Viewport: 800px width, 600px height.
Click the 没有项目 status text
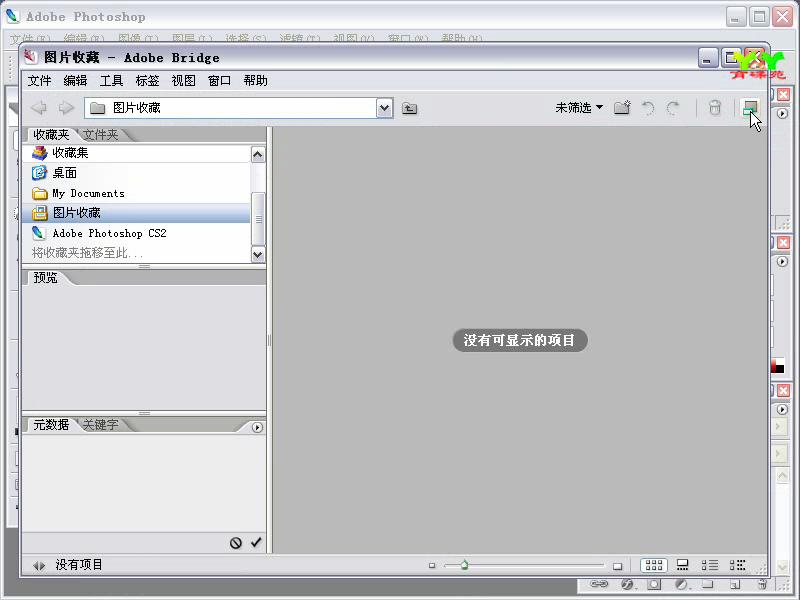click(79, 565)
